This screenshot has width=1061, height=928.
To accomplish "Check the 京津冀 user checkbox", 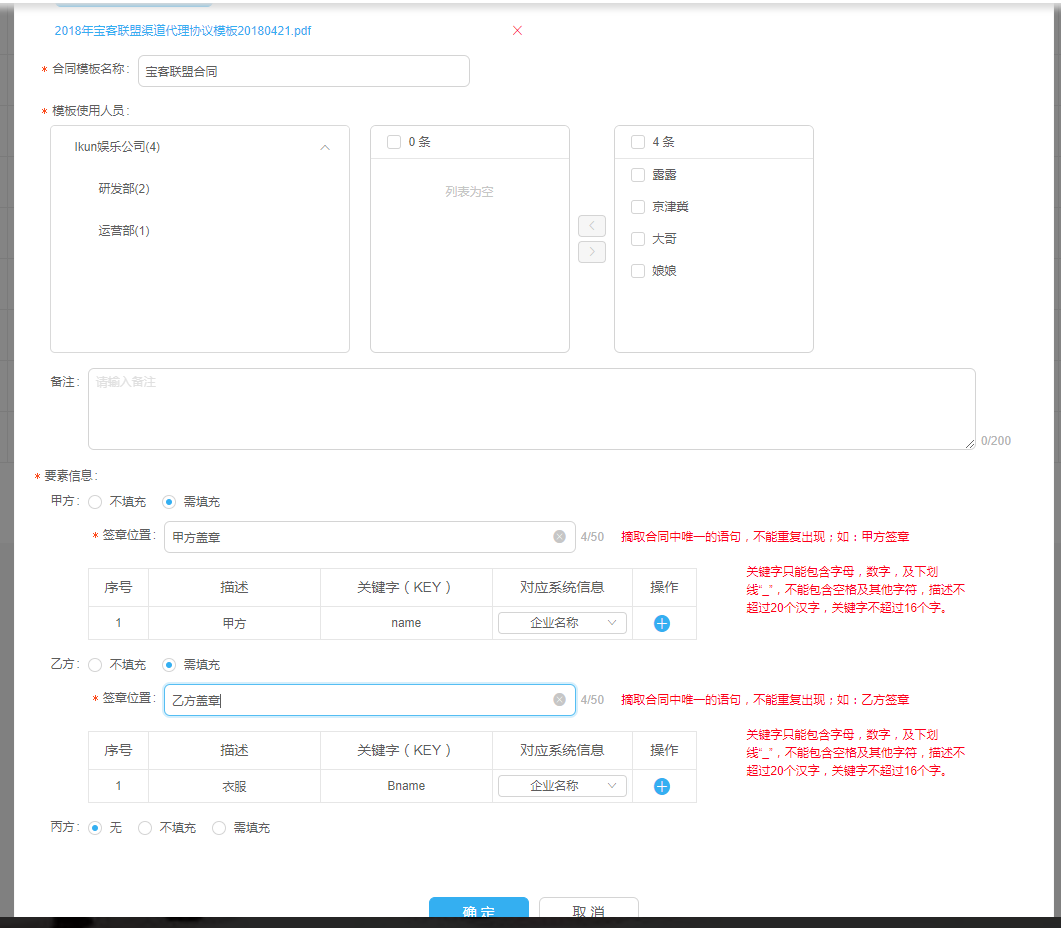I will pos(638,207).
